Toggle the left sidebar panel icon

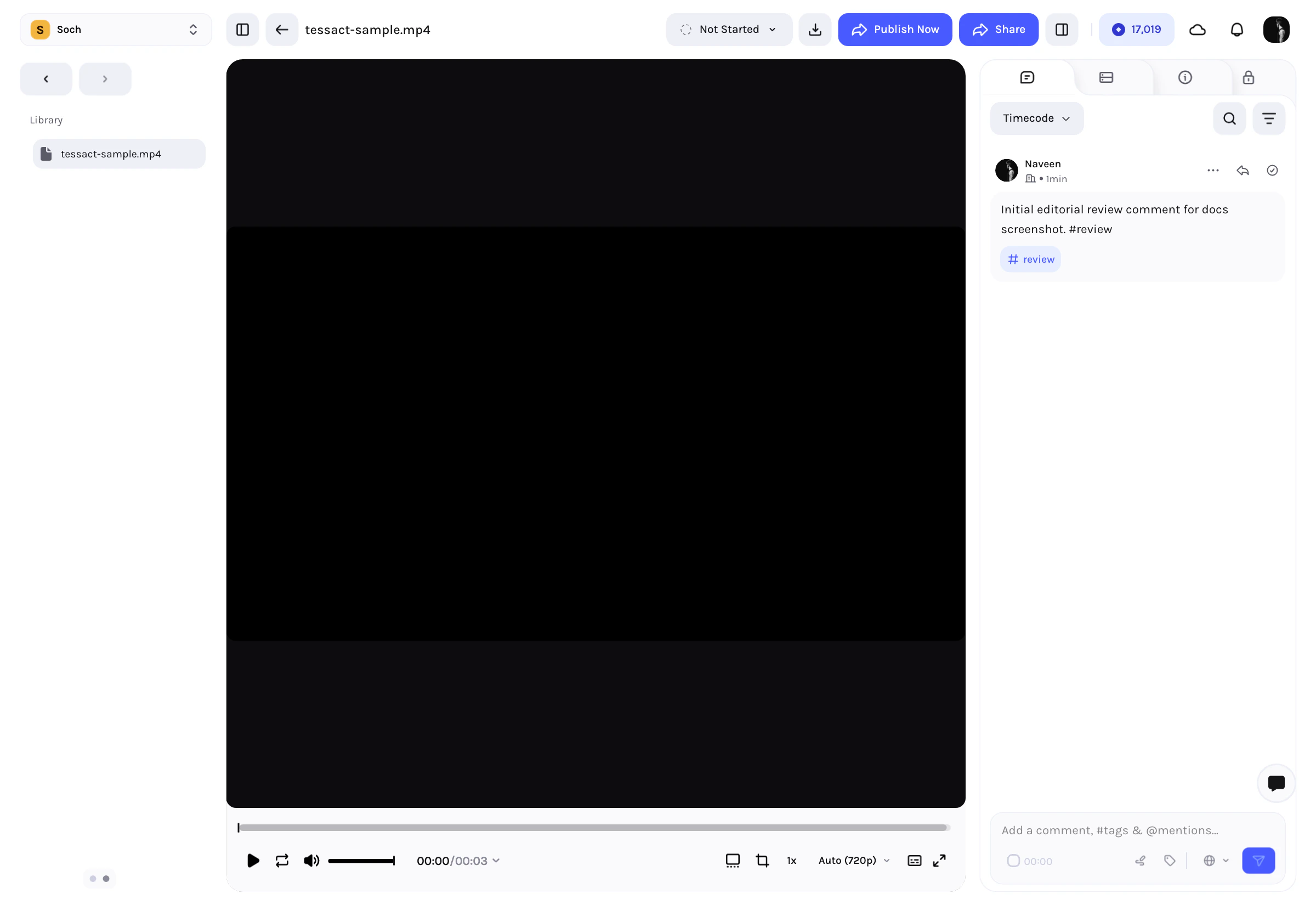pos(242,30)
